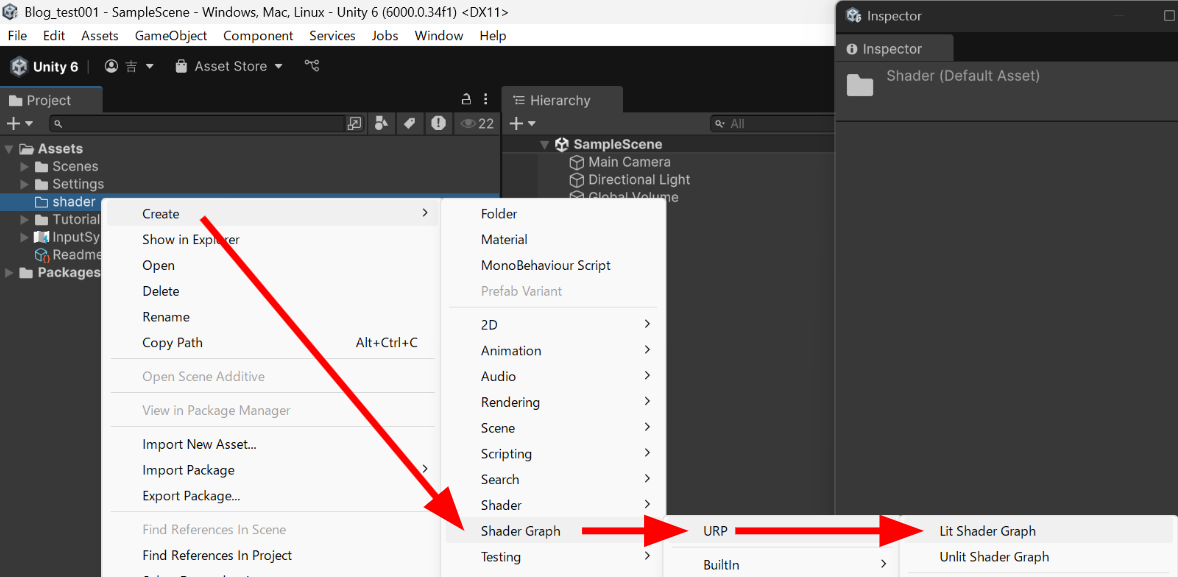Click the InputSystem asset icon
Viewport: 1178px width, 577px height.
[x=41, y=237]
